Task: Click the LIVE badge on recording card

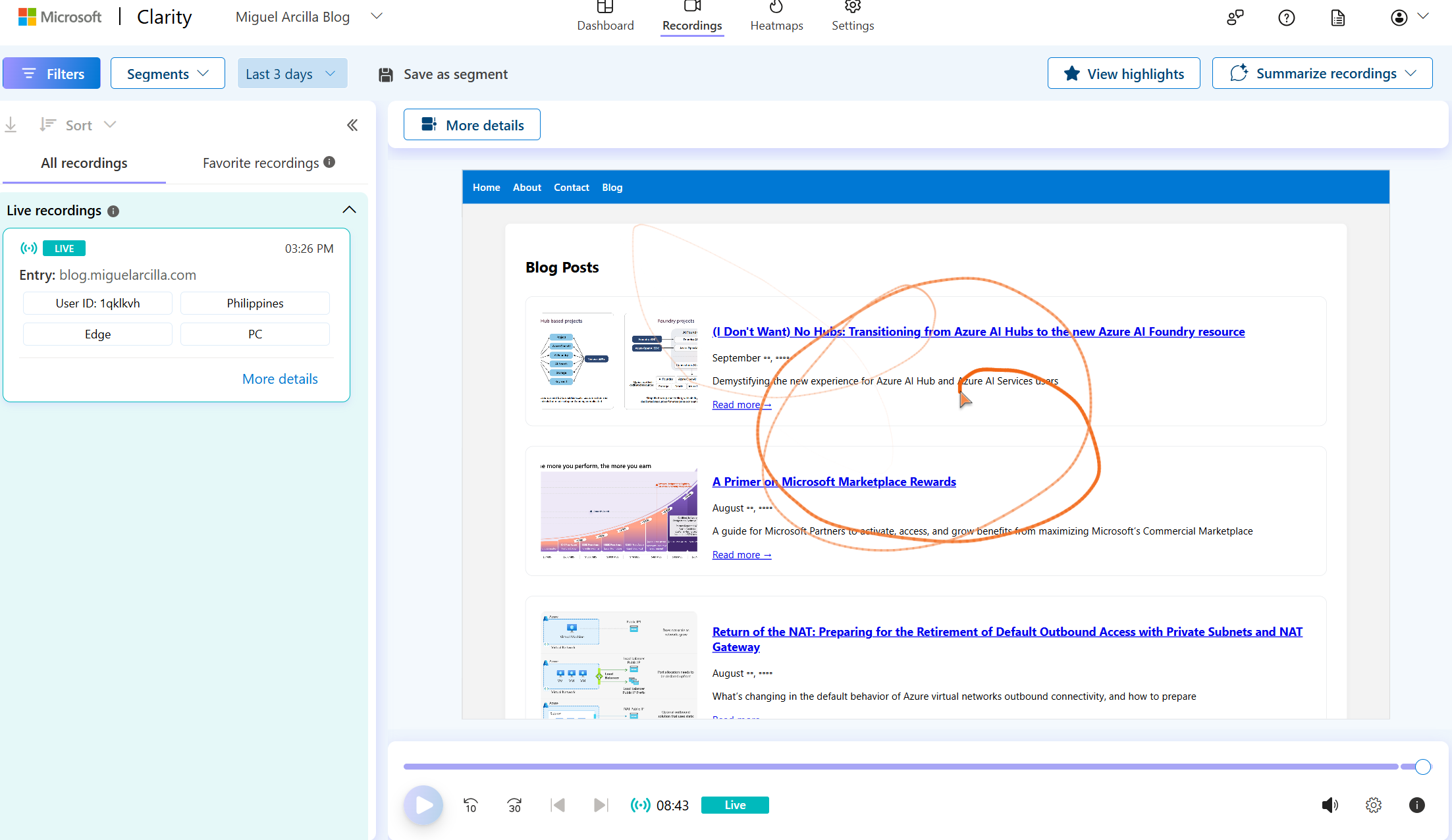Action: click(64, 248)
